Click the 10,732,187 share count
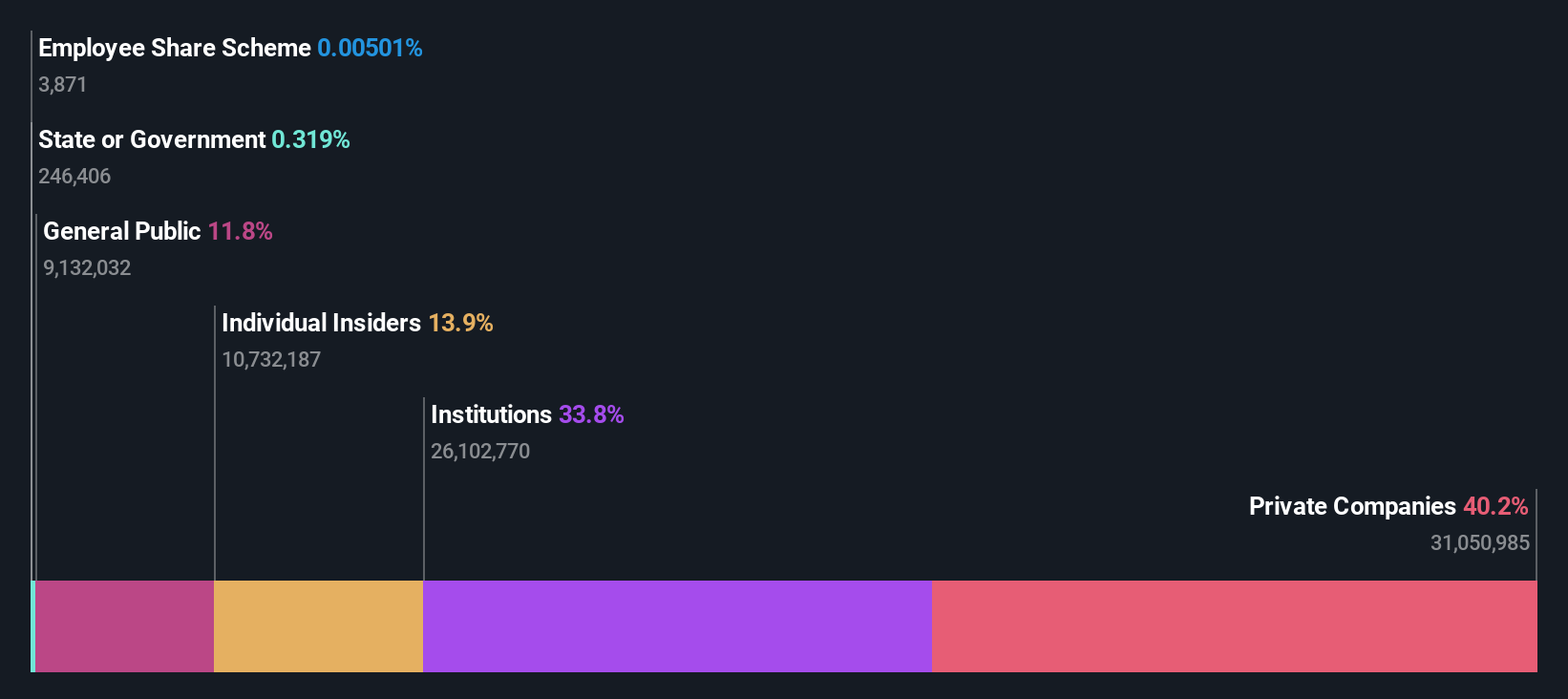 pos(271,359)
